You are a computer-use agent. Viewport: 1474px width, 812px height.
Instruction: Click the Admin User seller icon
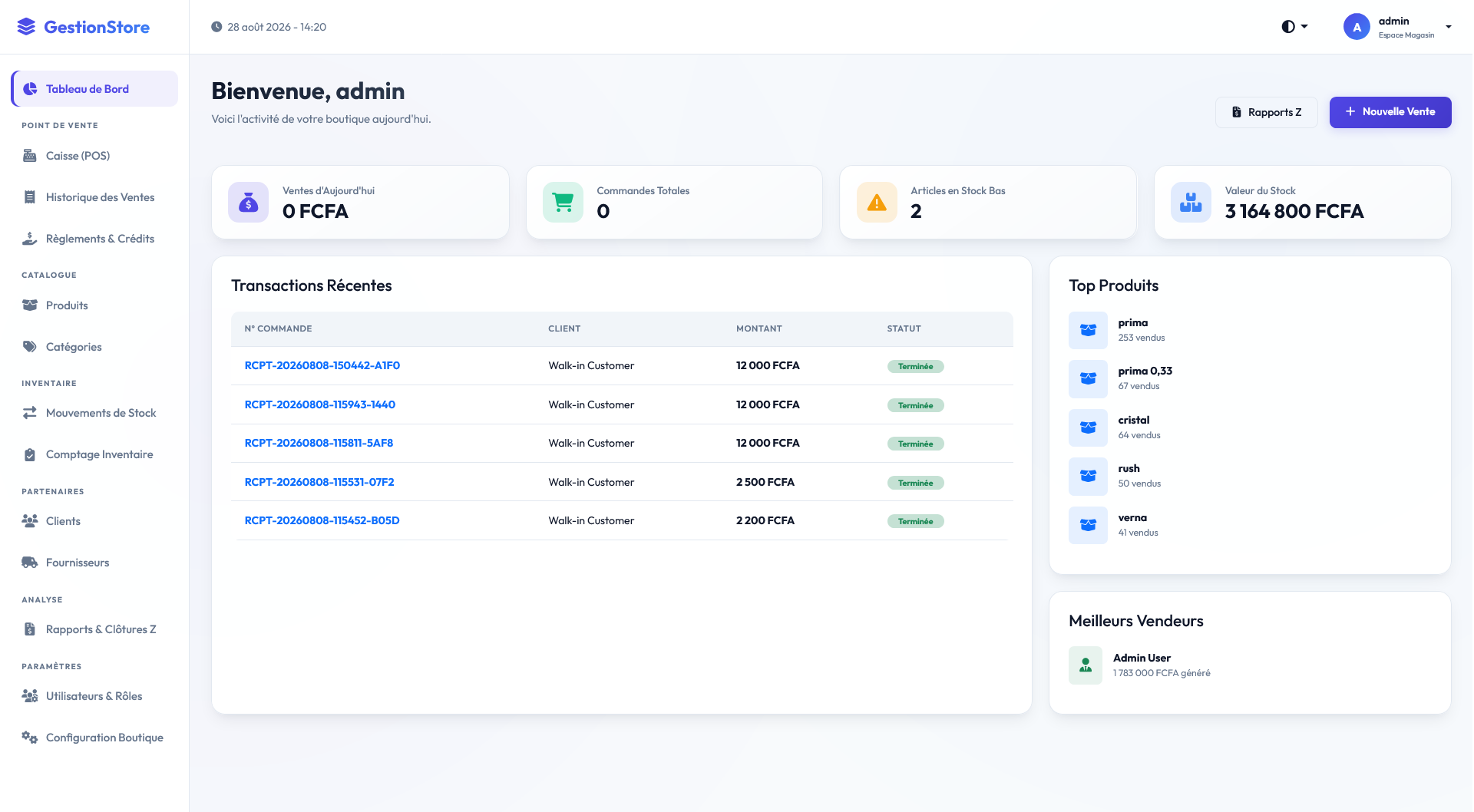click(x=1086, y=665)
